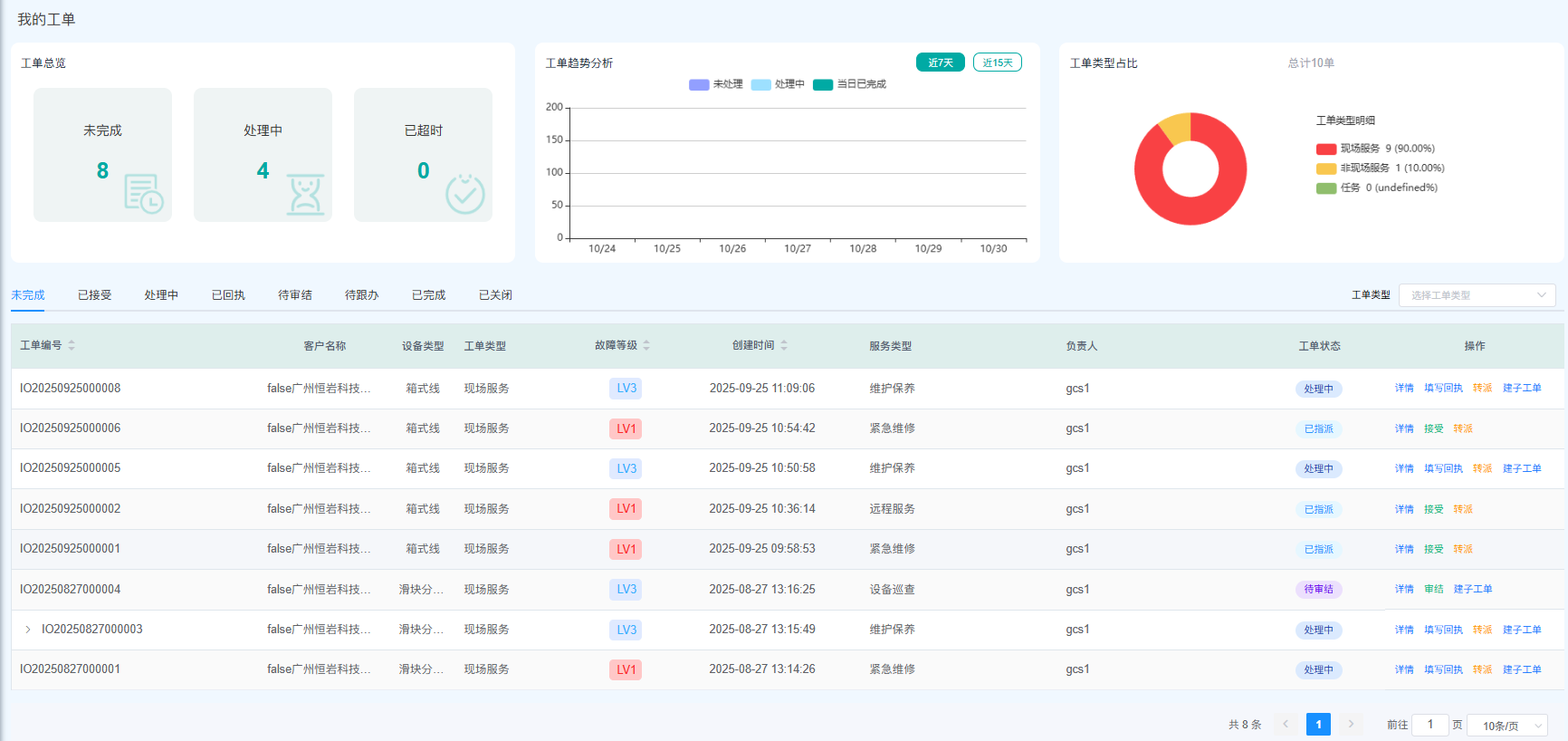Toggle 当日已完成 legend series in trend chart
The image size is (1568, 741).
coord(849,84)
